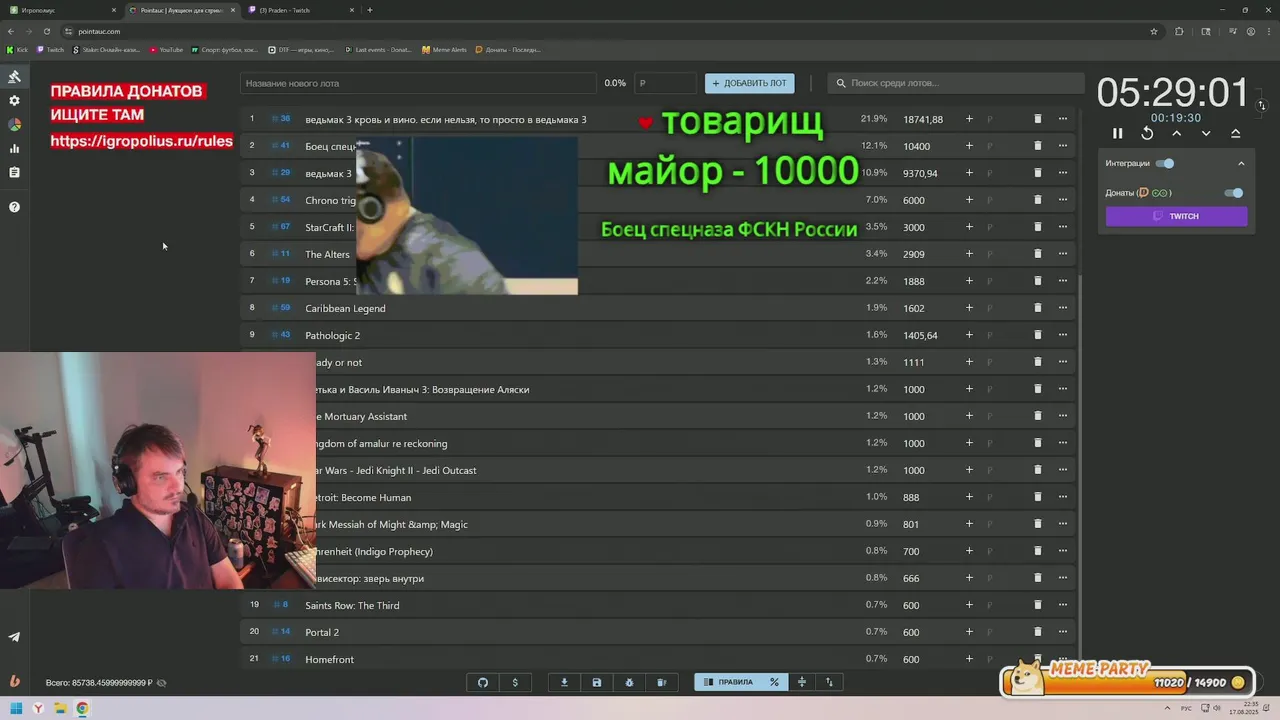Viewport: 1280px width, 720px height.
Task: Click the Название нового лота input field
Action: pos(418,83)
